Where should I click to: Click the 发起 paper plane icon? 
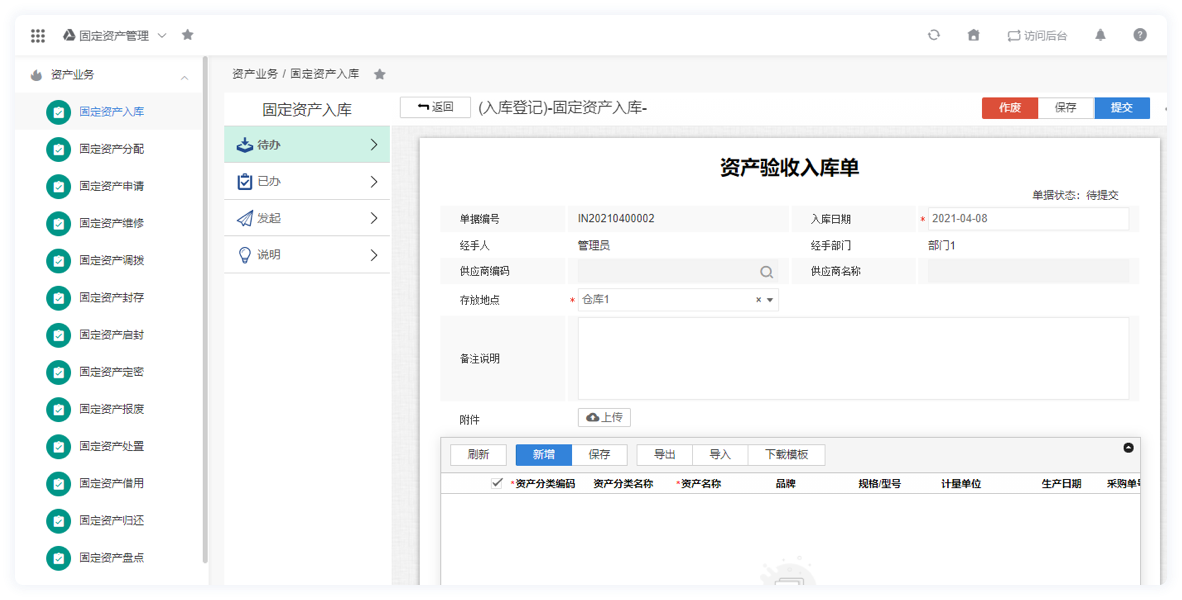tap(244, 218)
